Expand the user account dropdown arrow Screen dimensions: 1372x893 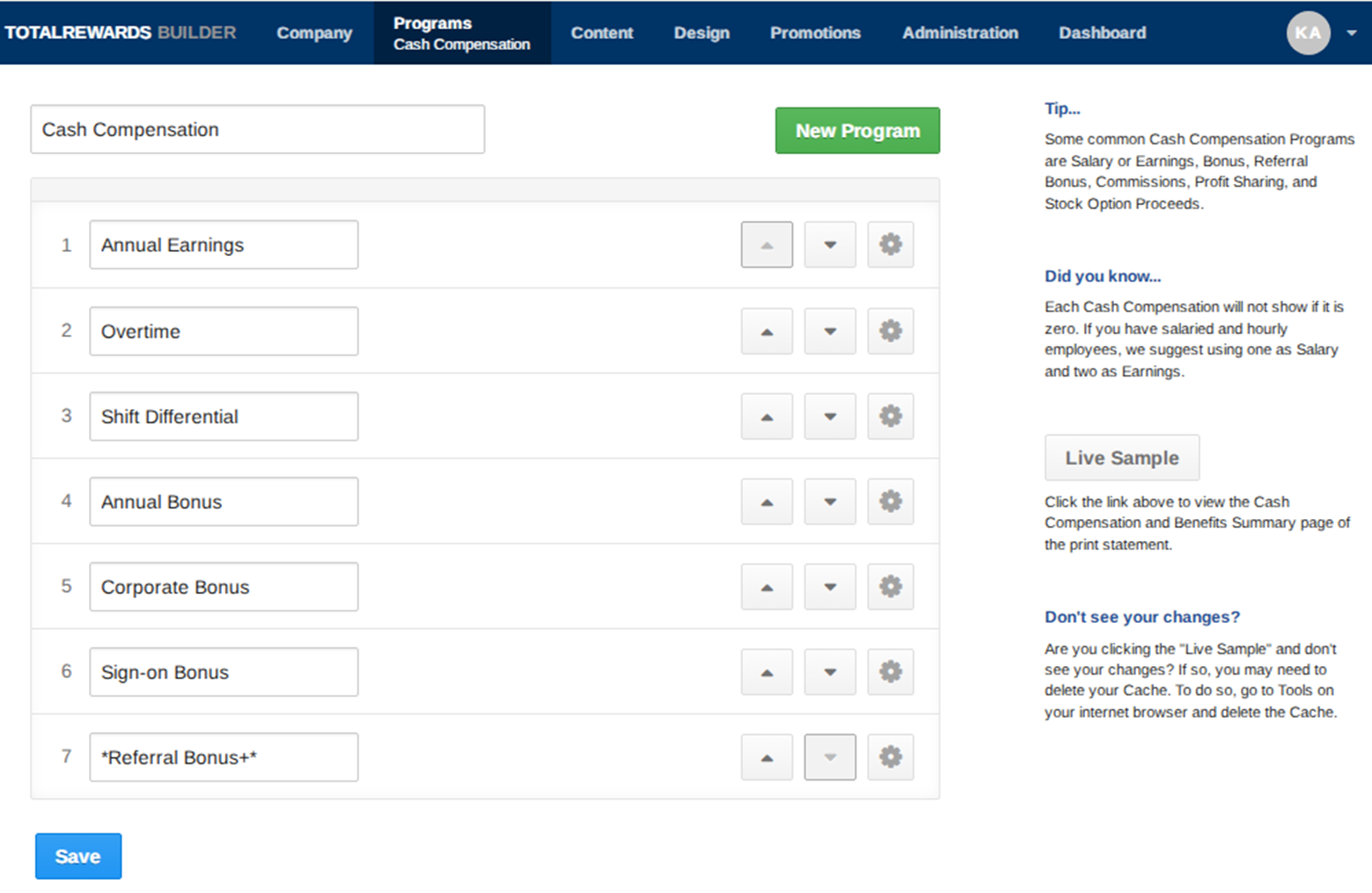point(1351,33)
